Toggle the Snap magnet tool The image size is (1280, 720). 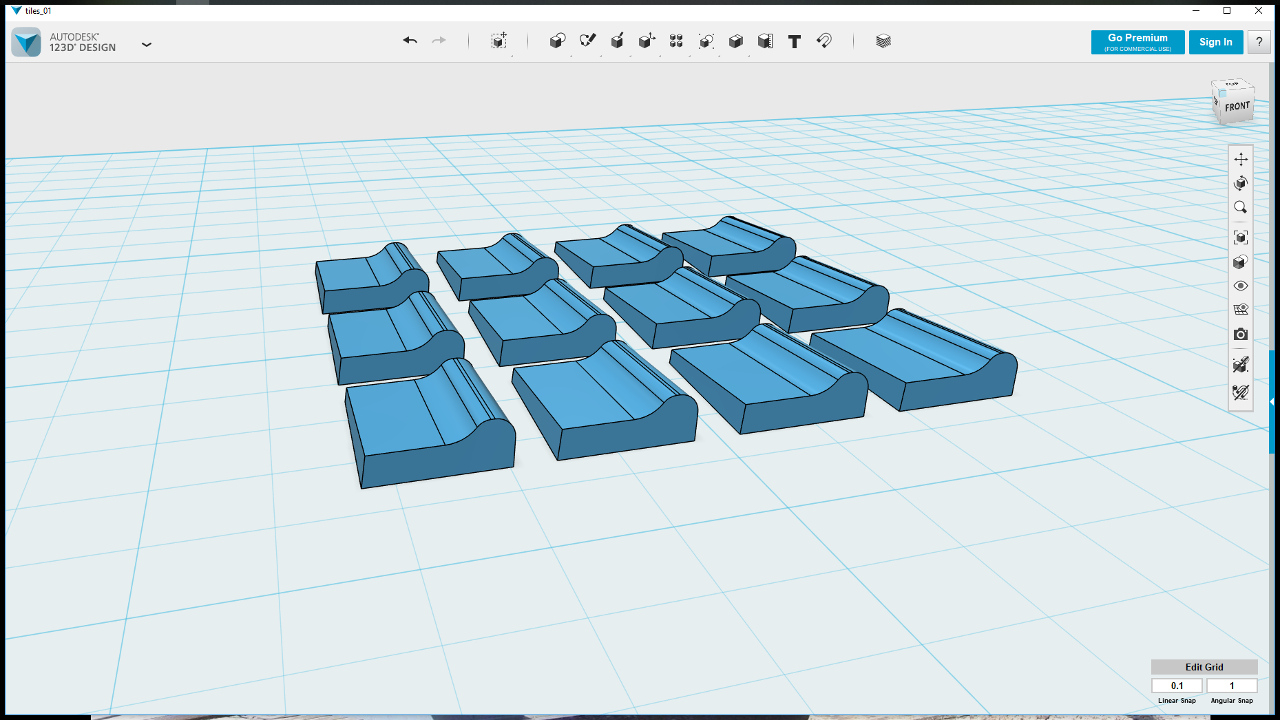(x=824, y=41)
